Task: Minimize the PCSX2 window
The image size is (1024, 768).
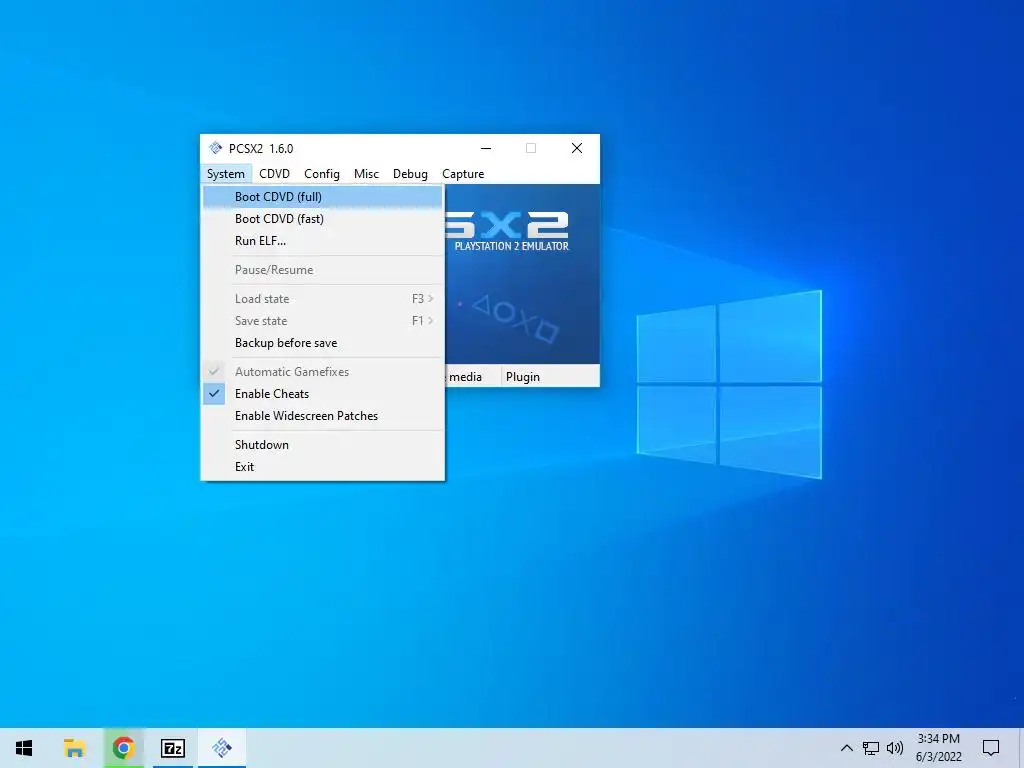Action: [486, 148]
